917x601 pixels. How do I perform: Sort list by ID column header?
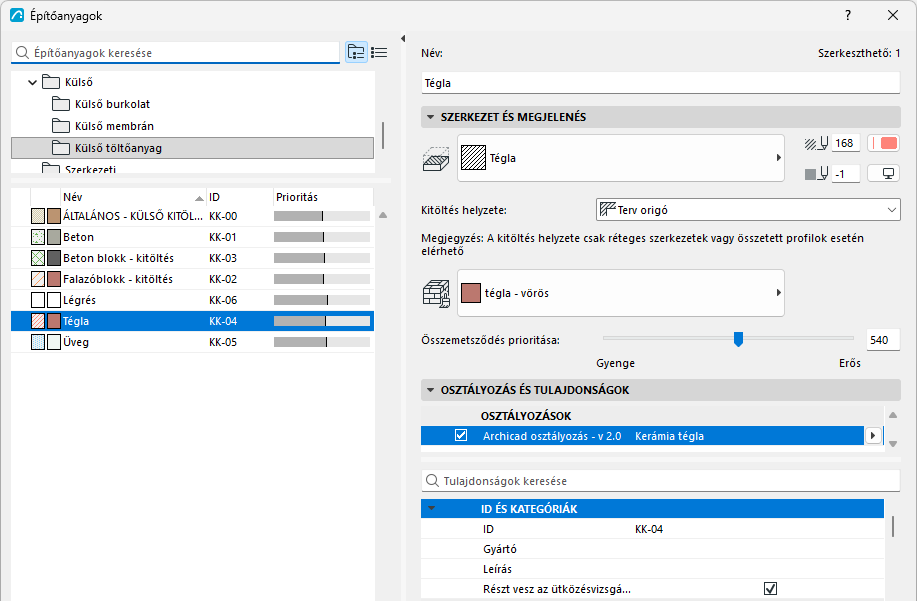240,197
